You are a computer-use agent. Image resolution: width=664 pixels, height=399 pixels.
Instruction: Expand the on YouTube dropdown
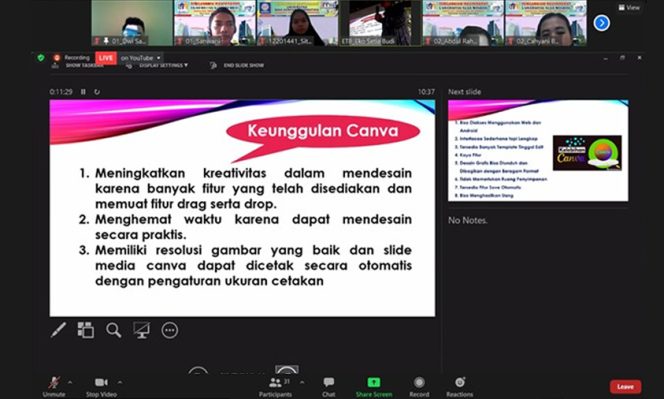click(x=141, y=58)
